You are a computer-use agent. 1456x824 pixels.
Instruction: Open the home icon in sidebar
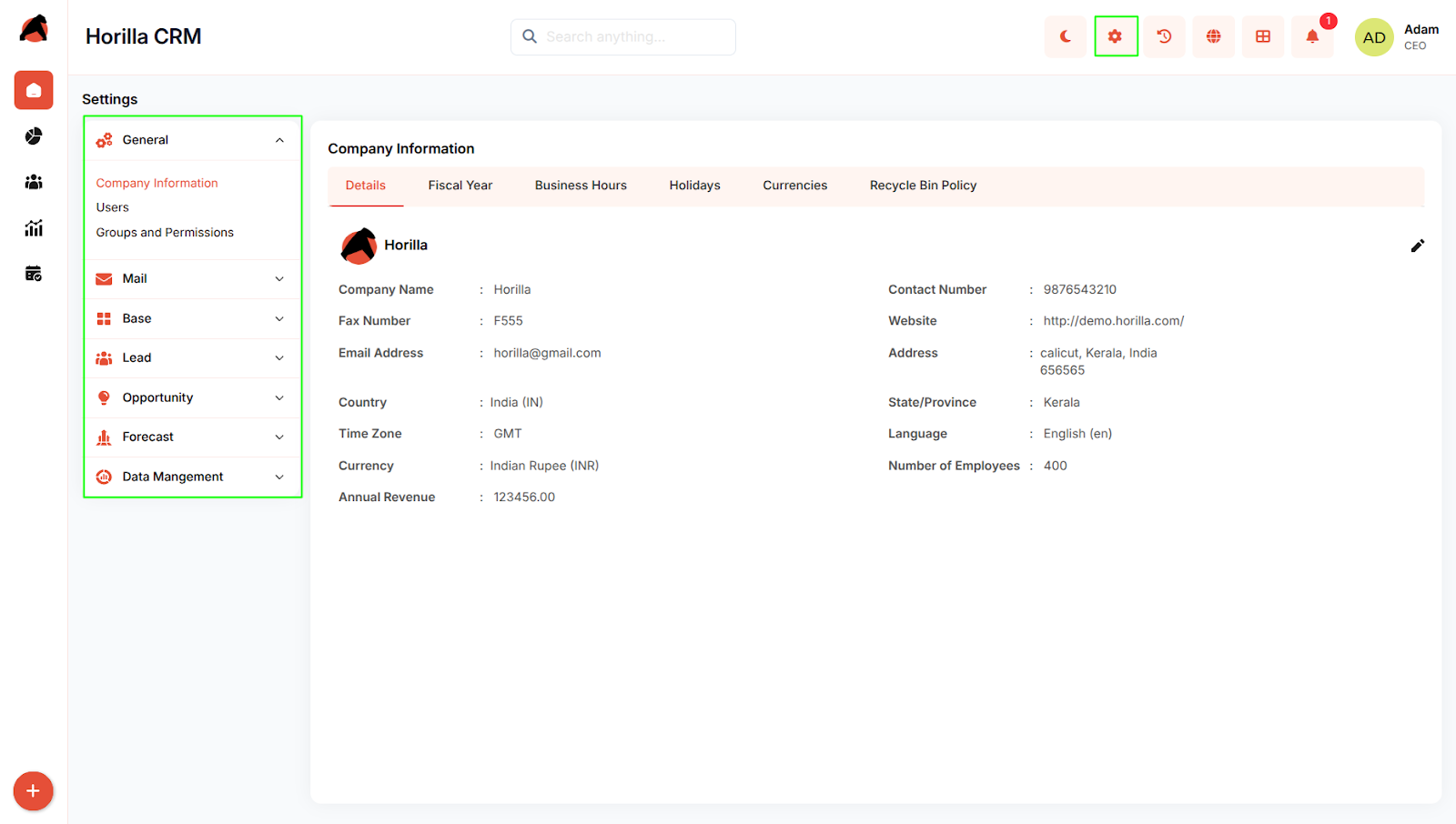click(x=34, y=90)
